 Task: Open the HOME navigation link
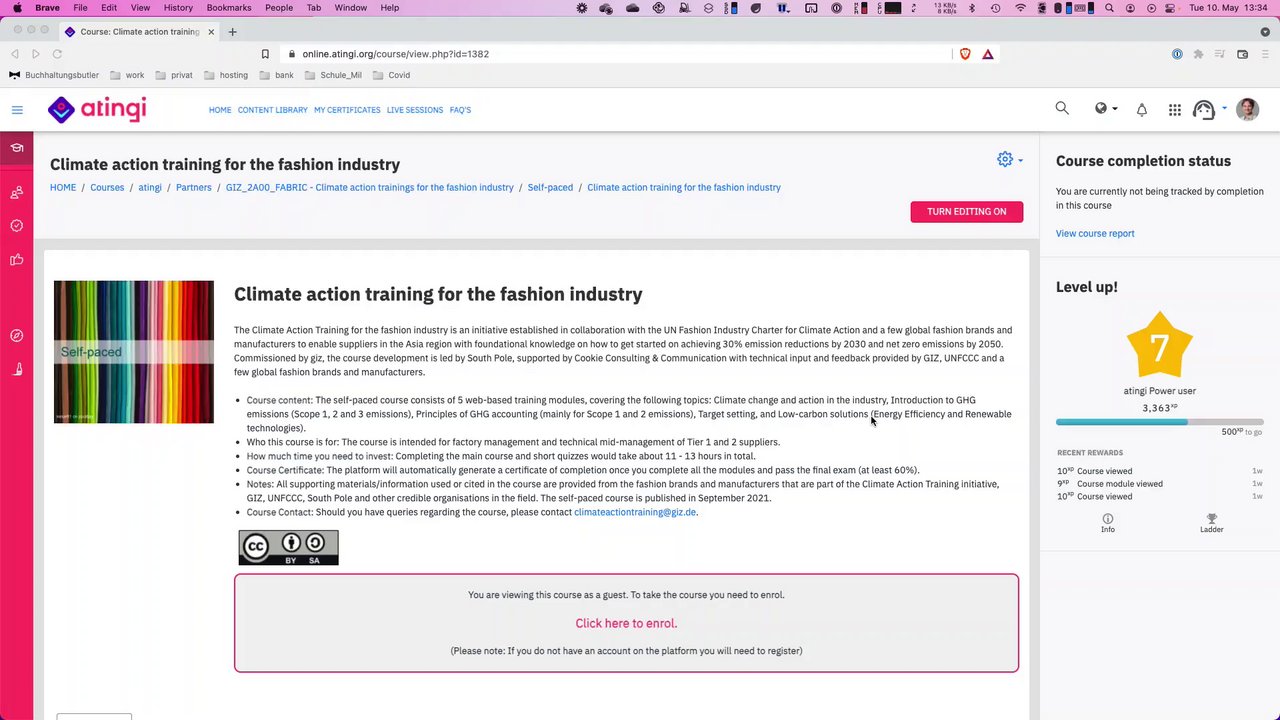[x=220, y=110]
